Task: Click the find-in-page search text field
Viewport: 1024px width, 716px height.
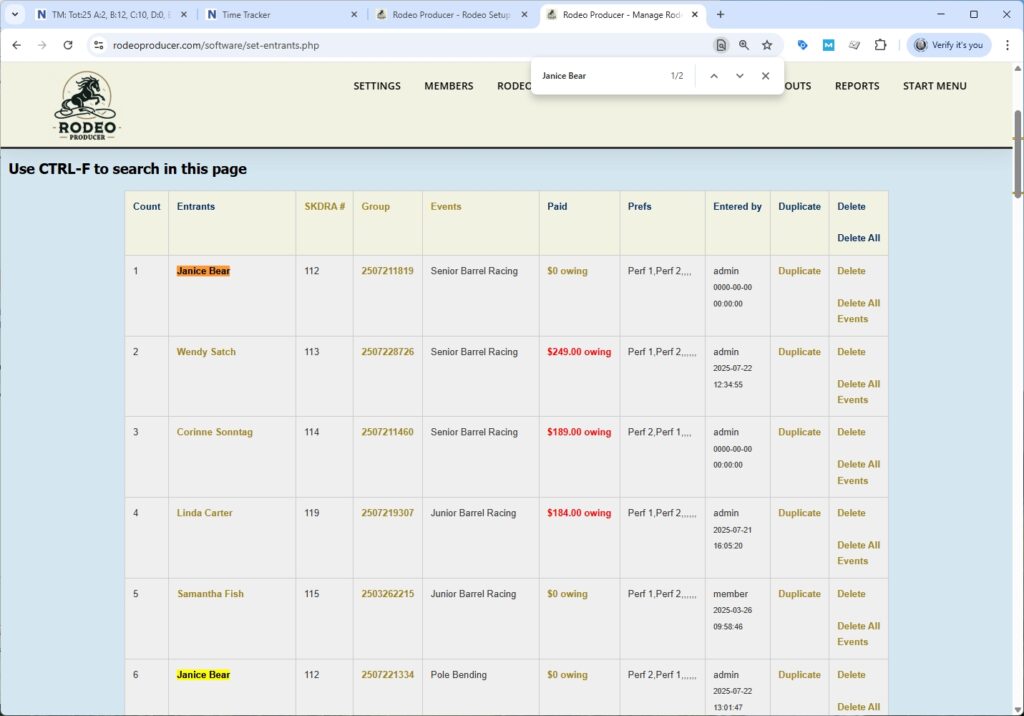Action: 600,76
